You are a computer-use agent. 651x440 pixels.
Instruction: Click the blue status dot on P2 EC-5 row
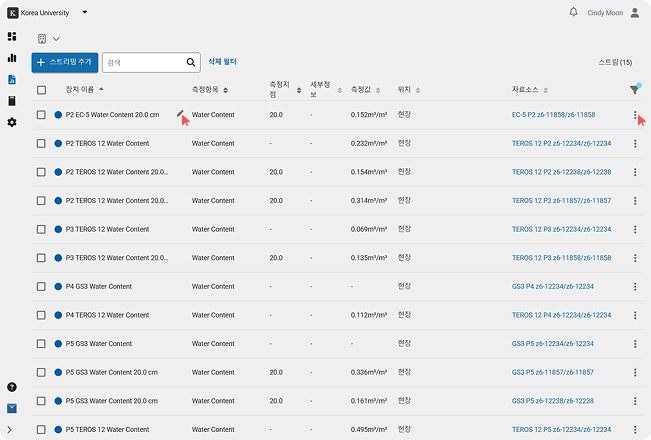point(58,115)
